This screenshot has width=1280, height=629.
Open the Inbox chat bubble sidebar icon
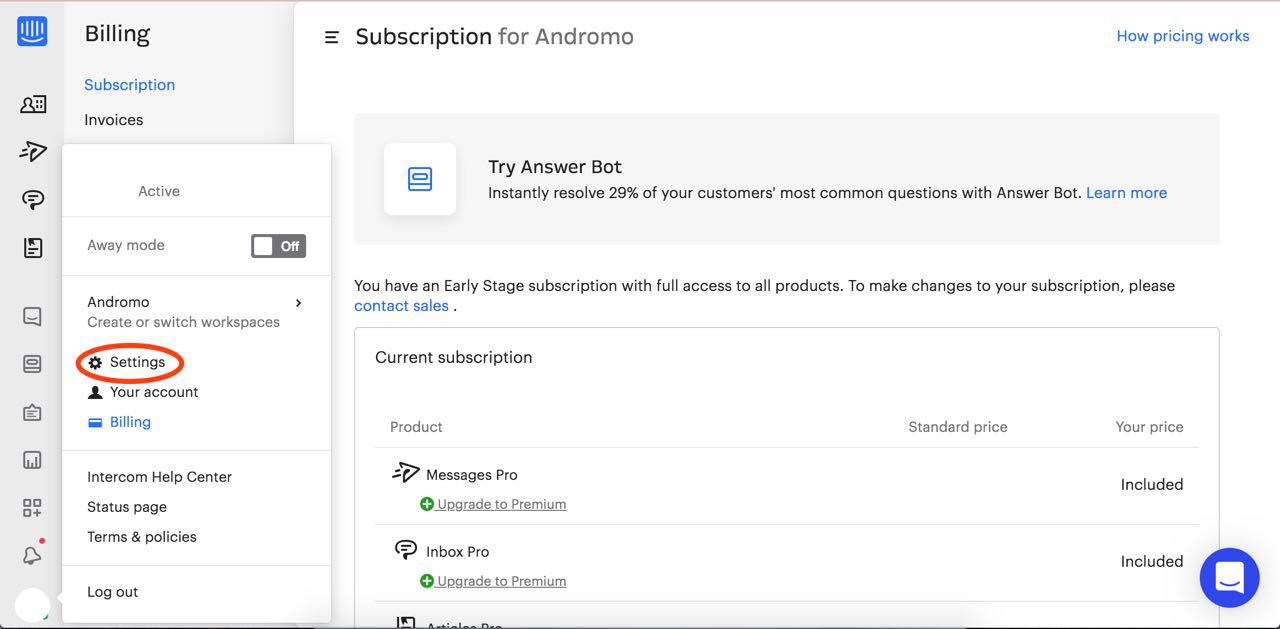point(33,200)
